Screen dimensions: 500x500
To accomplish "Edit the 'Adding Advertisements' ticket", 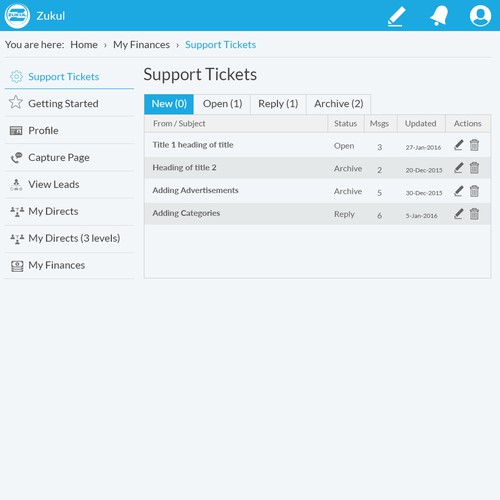I will [x=459, y=191].
